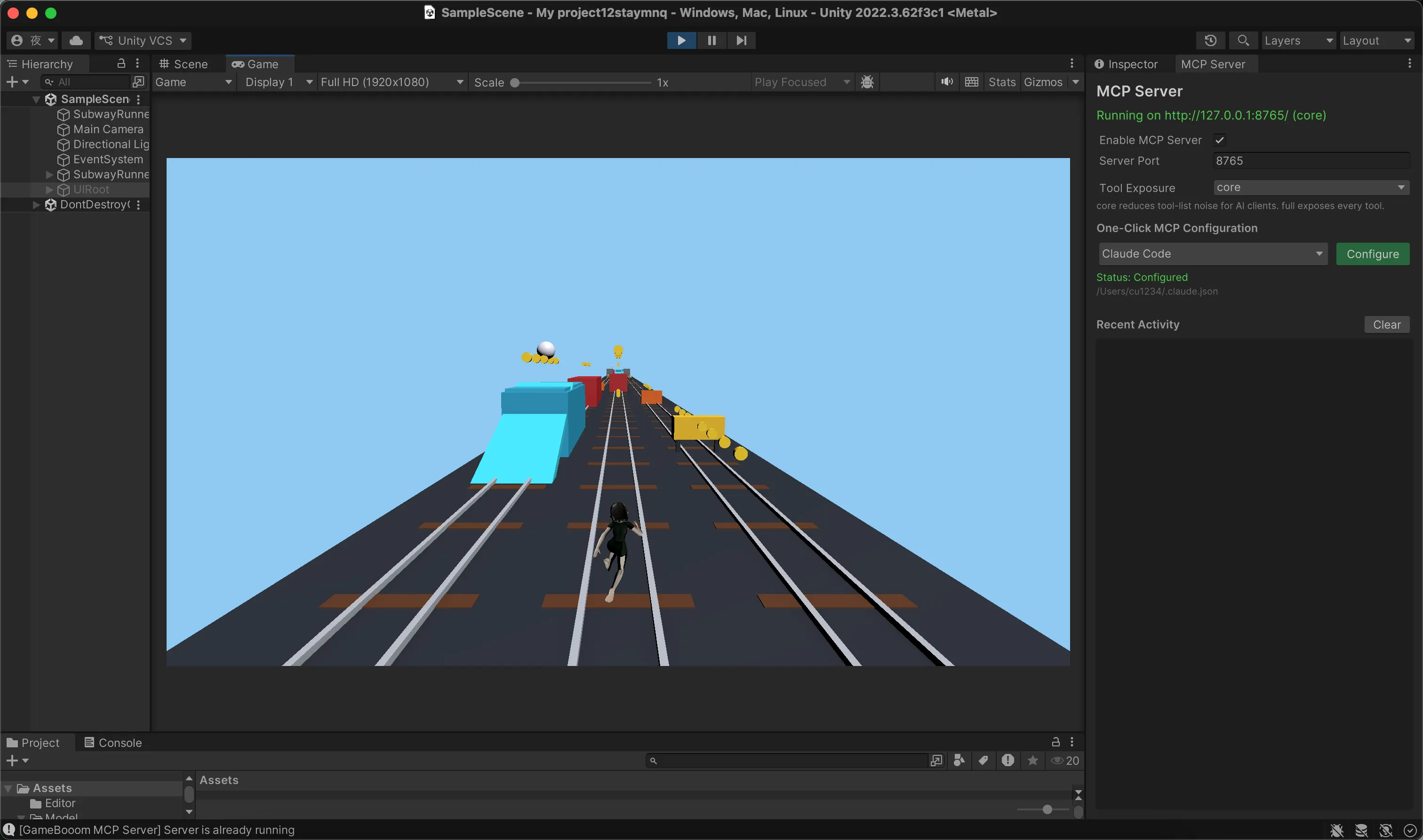Open SampleScene options kebab menu
The height and width of the screenshot is (840, 1423).
click(x=138, y=99)
